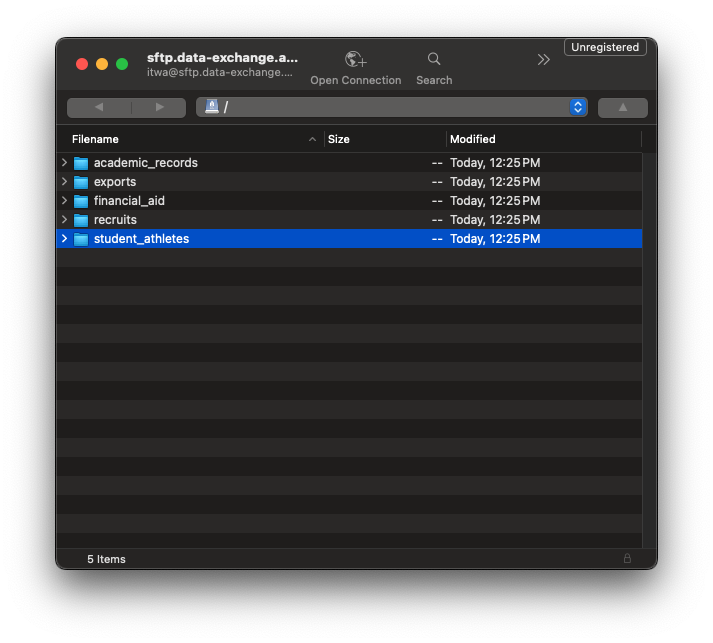Click the recruits folder icon

point(81,220)
